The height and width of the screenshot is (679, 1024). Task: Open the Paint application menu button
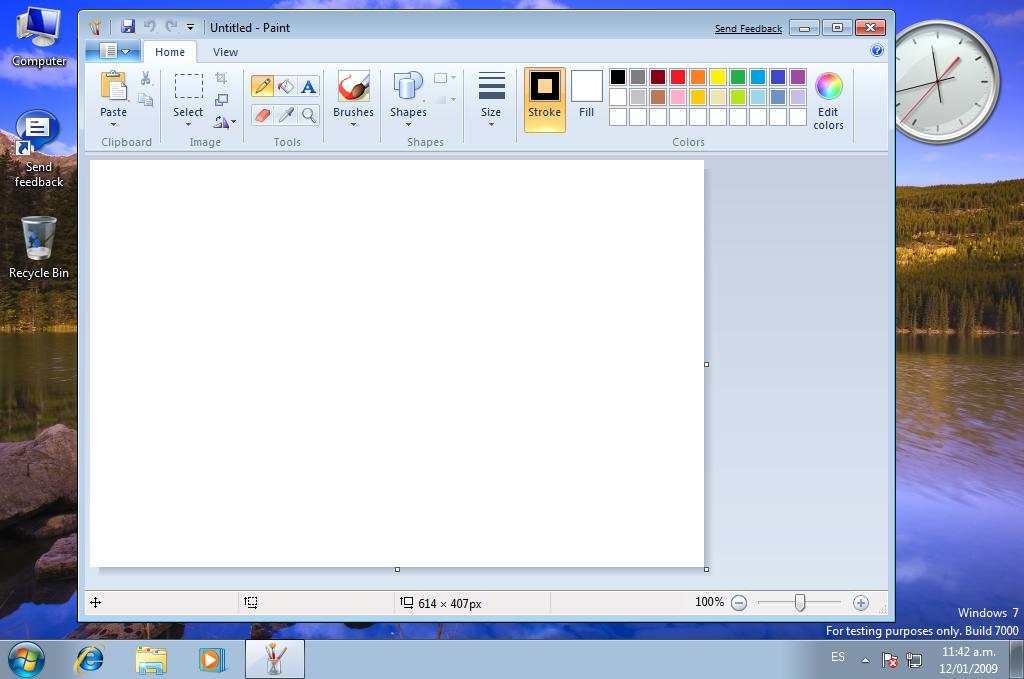[112, 52]
